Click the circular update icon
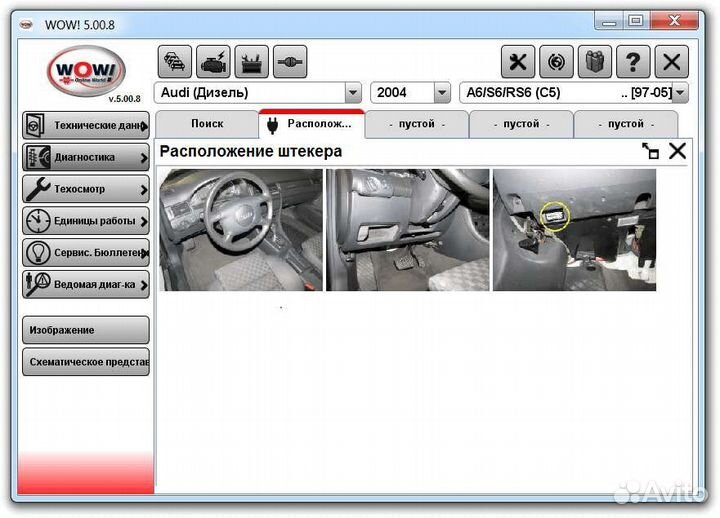The height and width of the screenshot is (518, 720). coord(556,62)
